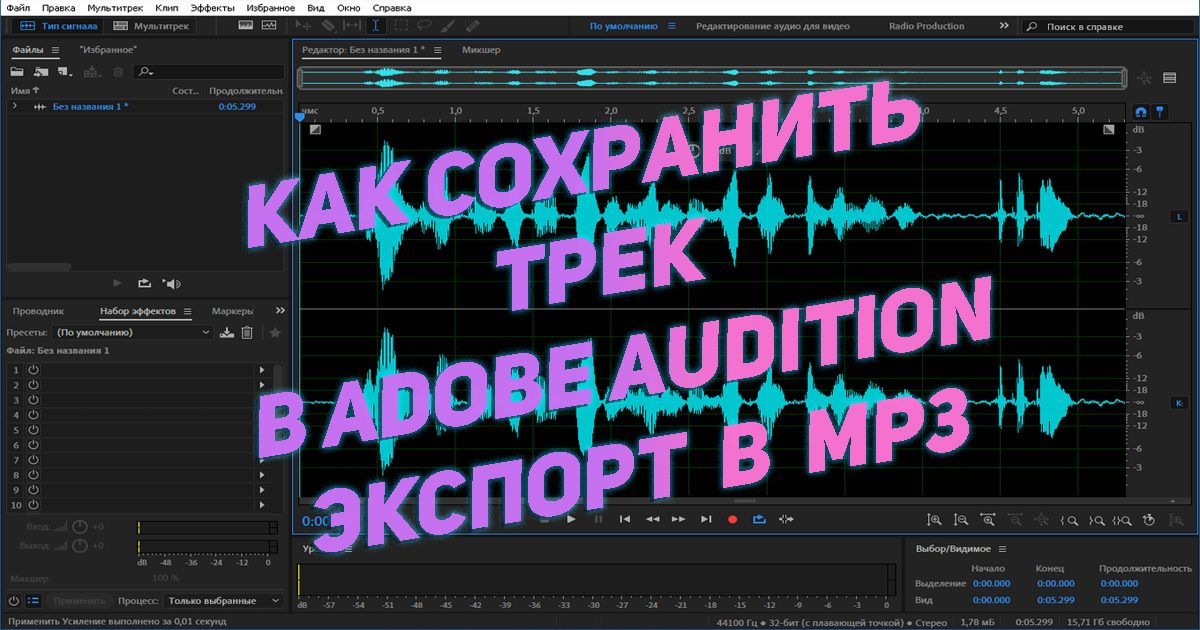Open the Эффекты menu

click(x=212, y=7)
